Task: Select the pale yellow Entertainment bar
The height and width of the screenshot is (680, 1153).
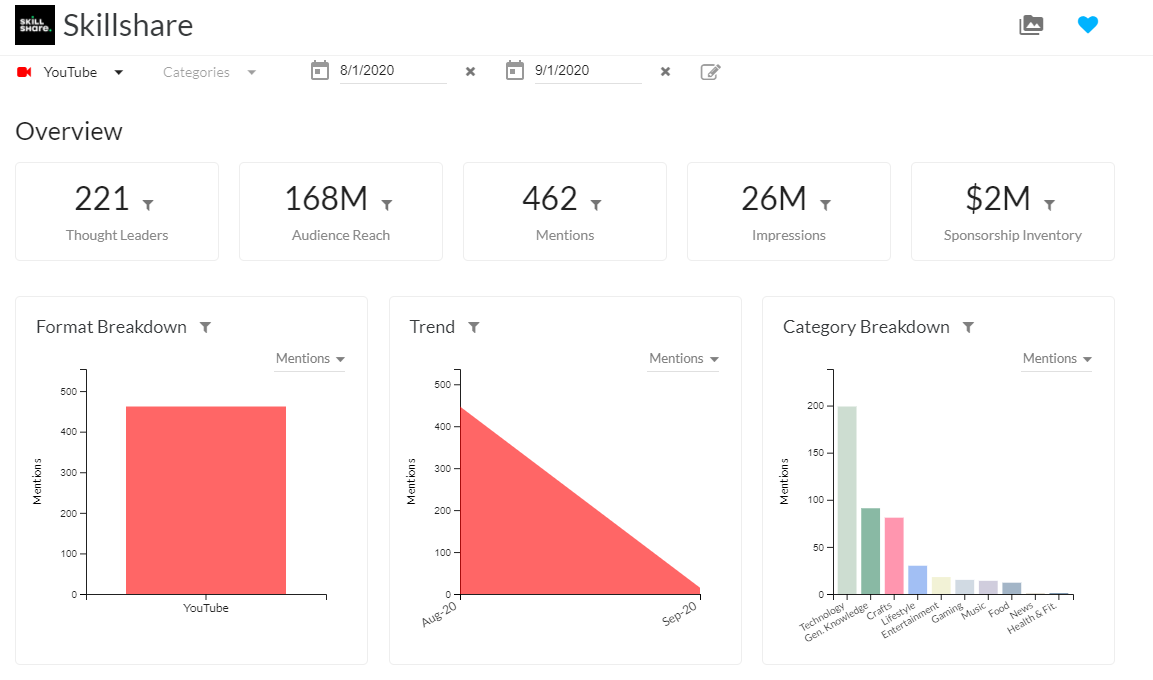Action: tap(941, 586)
